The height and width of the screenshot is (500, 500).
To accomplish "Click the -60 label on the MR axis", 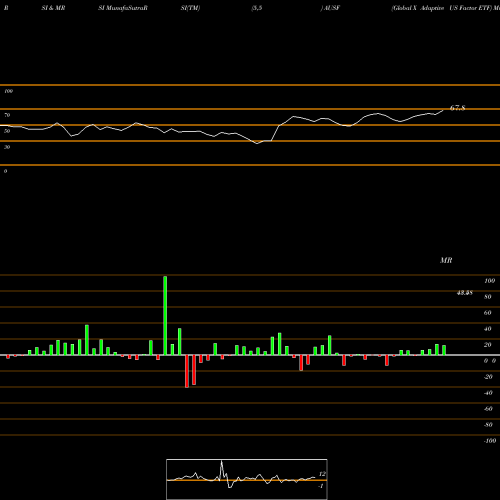I will coord(488,409).
